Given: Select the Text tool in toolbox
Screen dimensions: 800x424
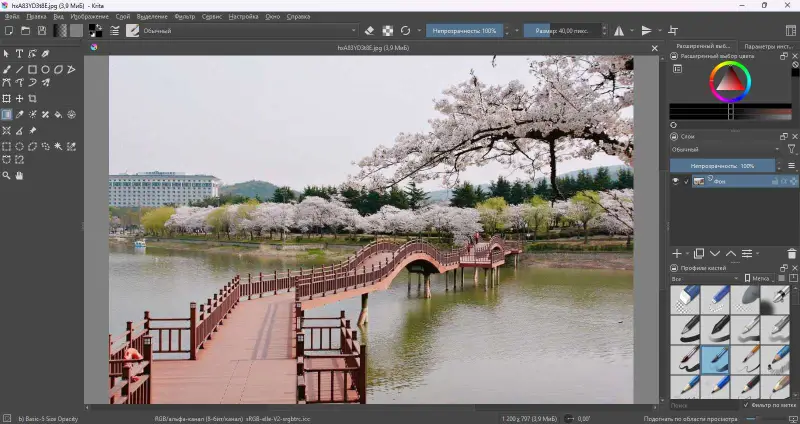Looking at the screenshot, I should click(19, 54).
